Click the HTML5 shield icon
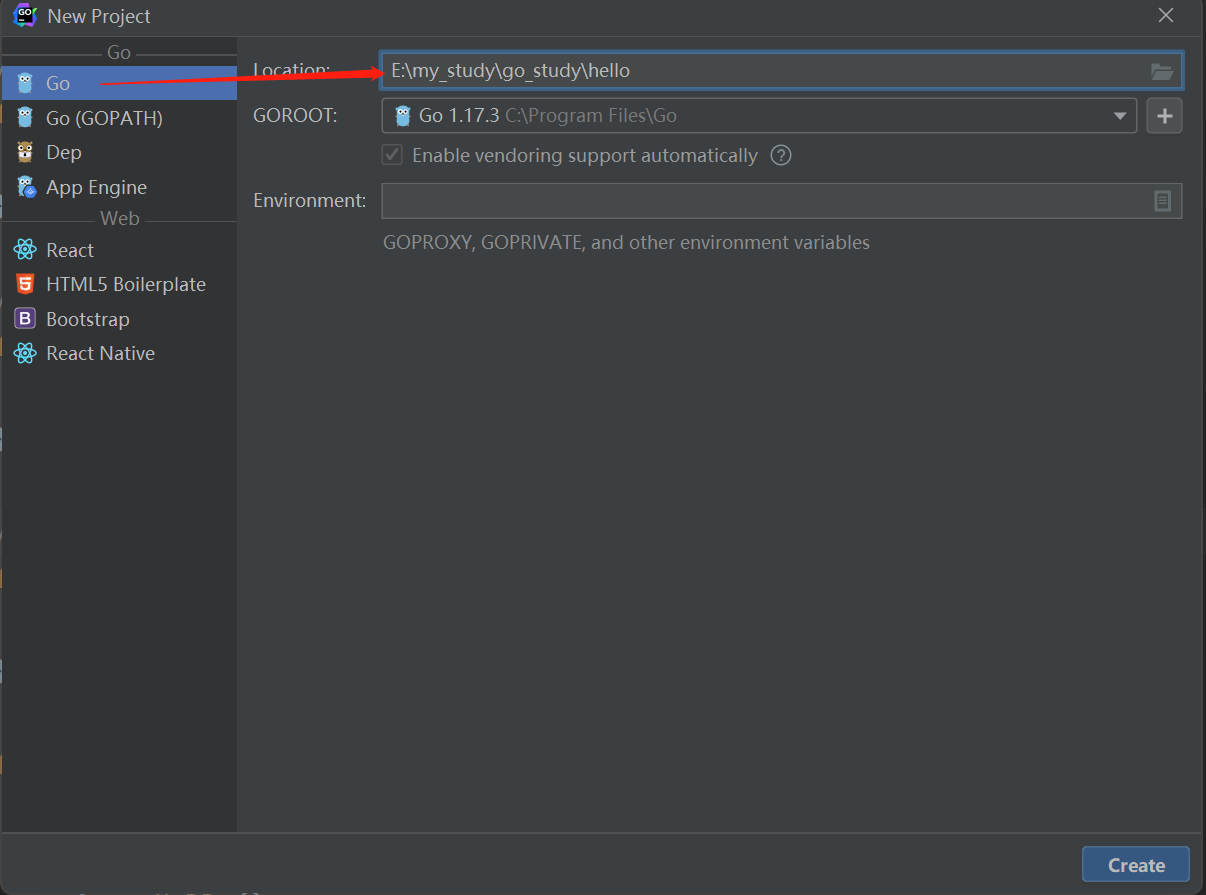The image size is (1206, 895). (25, 284)
